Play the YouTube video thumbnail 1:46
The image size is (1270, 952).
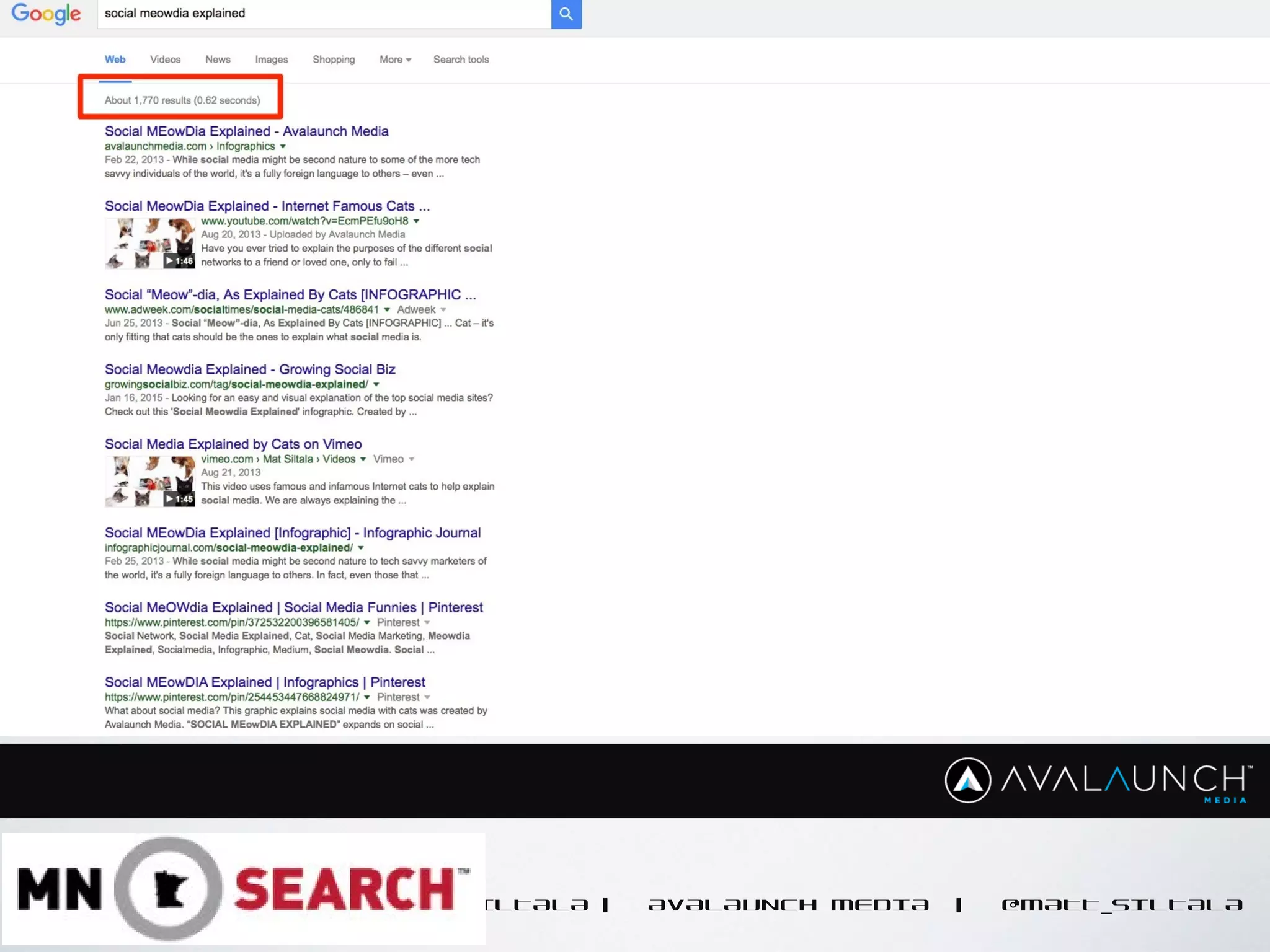(149, 243)
